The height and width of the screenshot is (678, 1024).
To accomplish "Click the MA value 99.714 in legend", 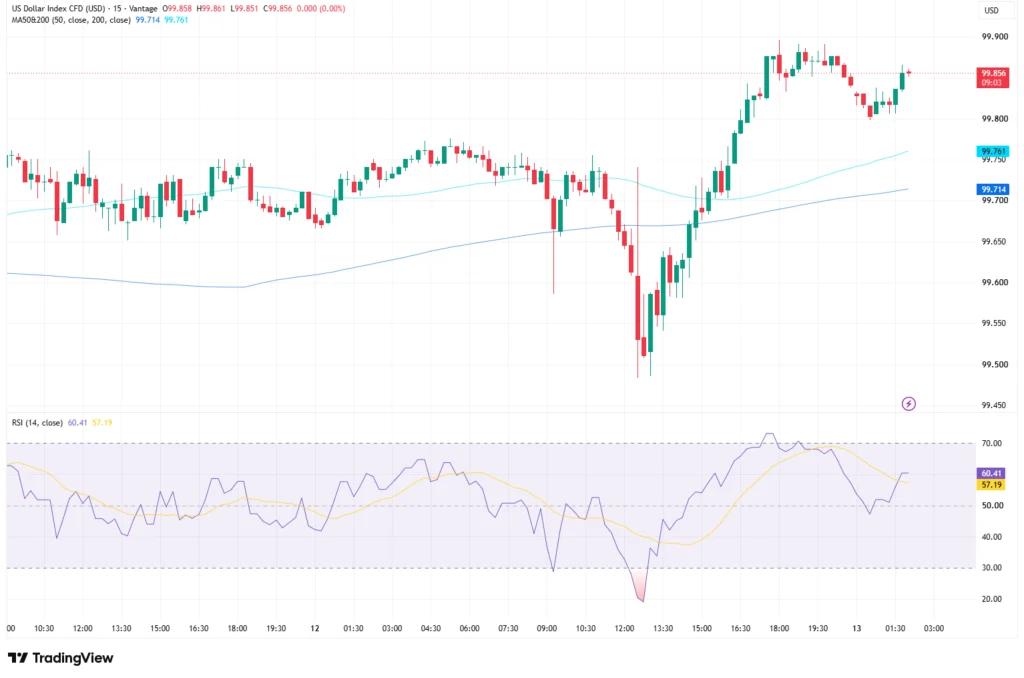I will 148,20.
